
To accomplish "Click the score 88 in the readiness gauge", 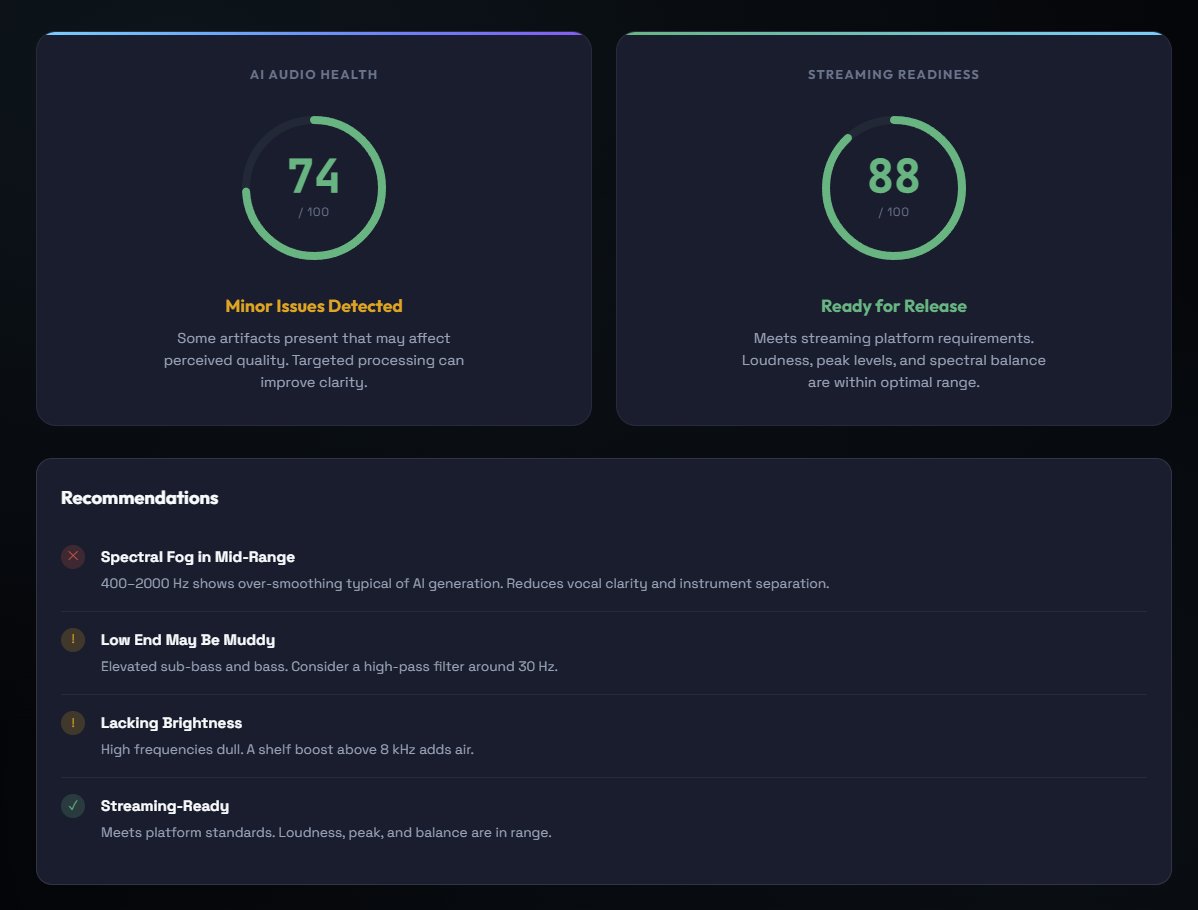I will [x=894, y=176].
